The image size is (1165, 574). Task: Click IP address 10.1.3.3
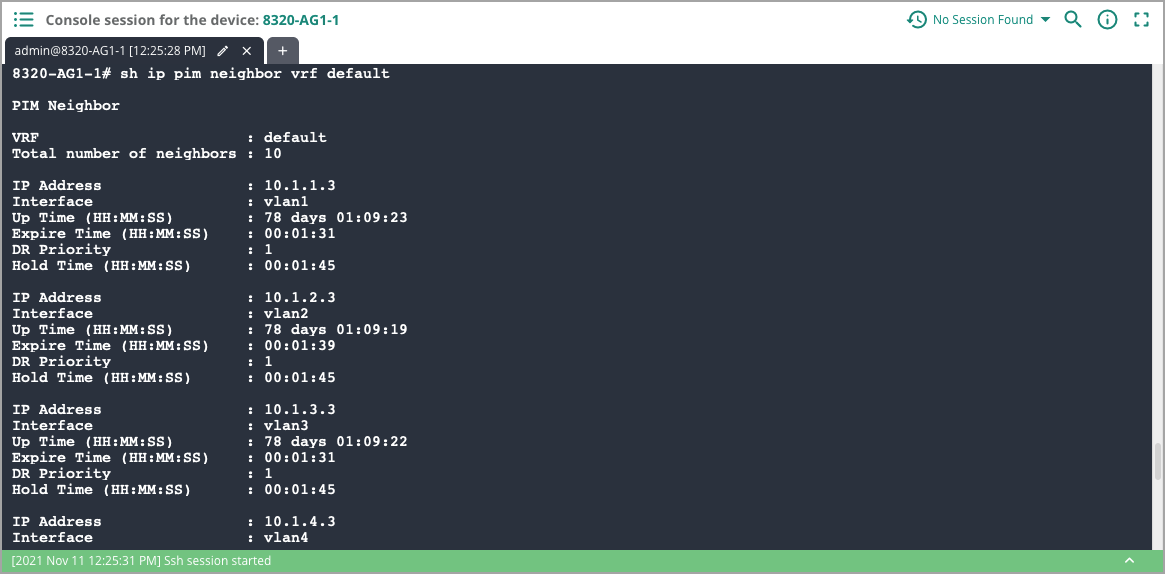pos(300,410)
